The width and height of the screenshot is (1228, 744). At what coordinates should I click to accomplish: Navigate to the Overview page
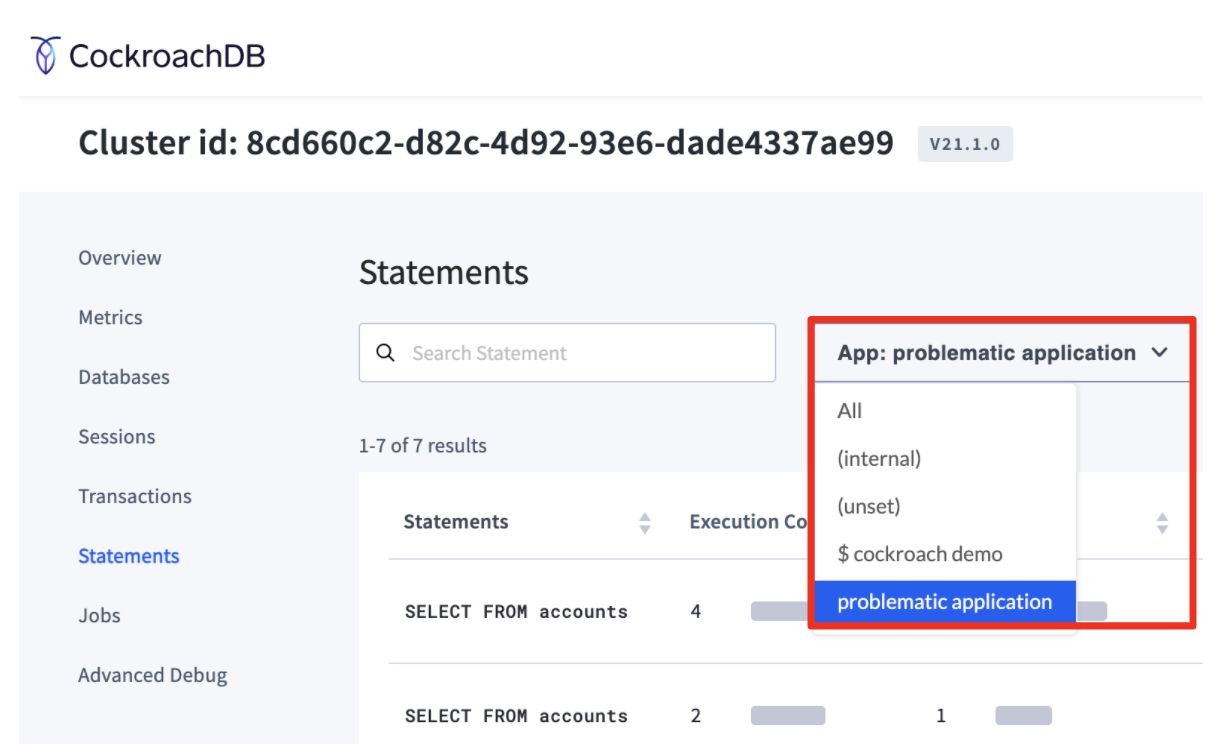[x=119, y=257]
